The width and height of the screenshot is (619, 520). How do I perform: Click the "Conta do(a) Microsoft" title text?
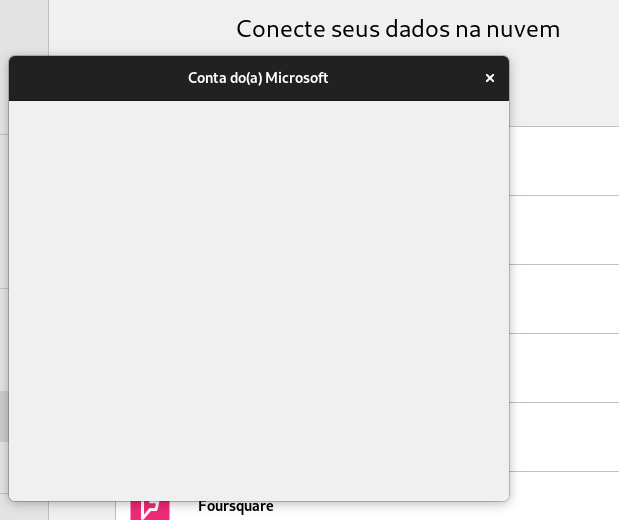258,78
